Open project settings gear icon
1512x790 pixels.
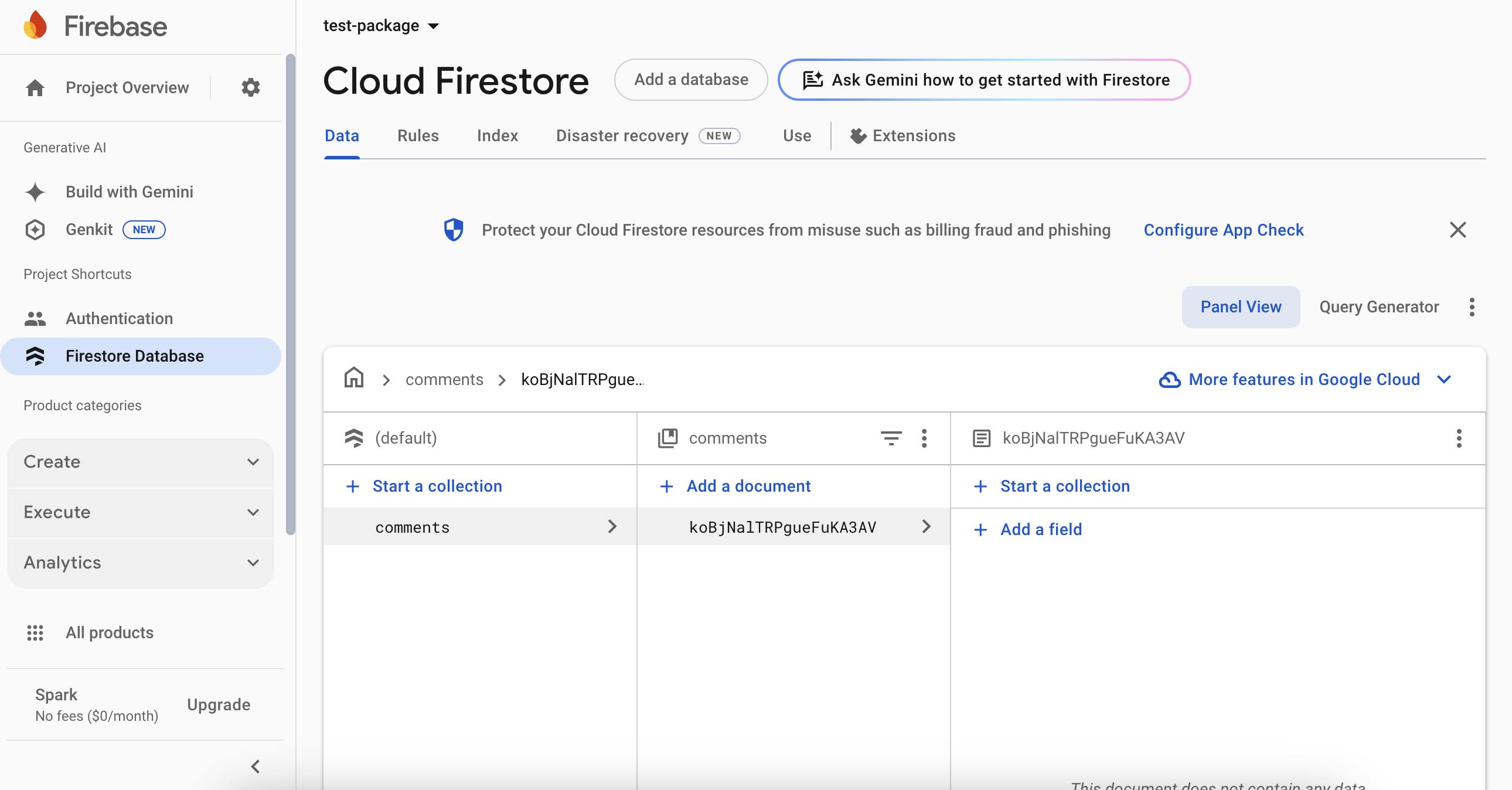[251, 87]
